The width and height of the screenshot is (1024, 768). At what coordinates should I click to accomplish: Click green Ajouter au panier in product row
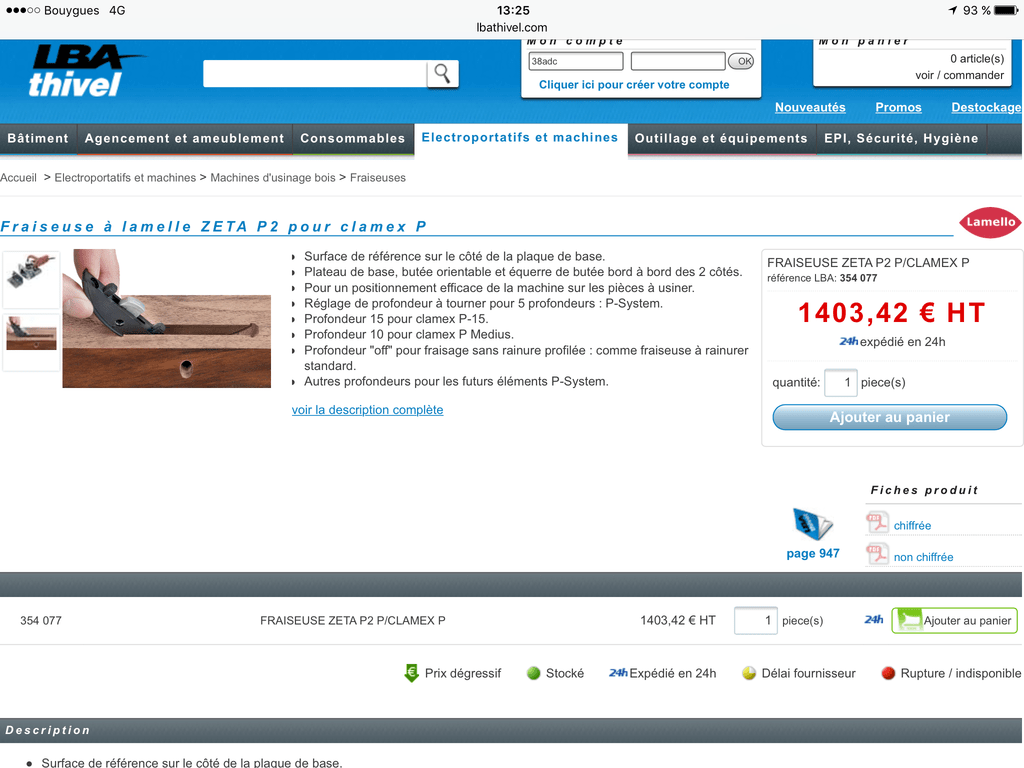click(954, 620)
